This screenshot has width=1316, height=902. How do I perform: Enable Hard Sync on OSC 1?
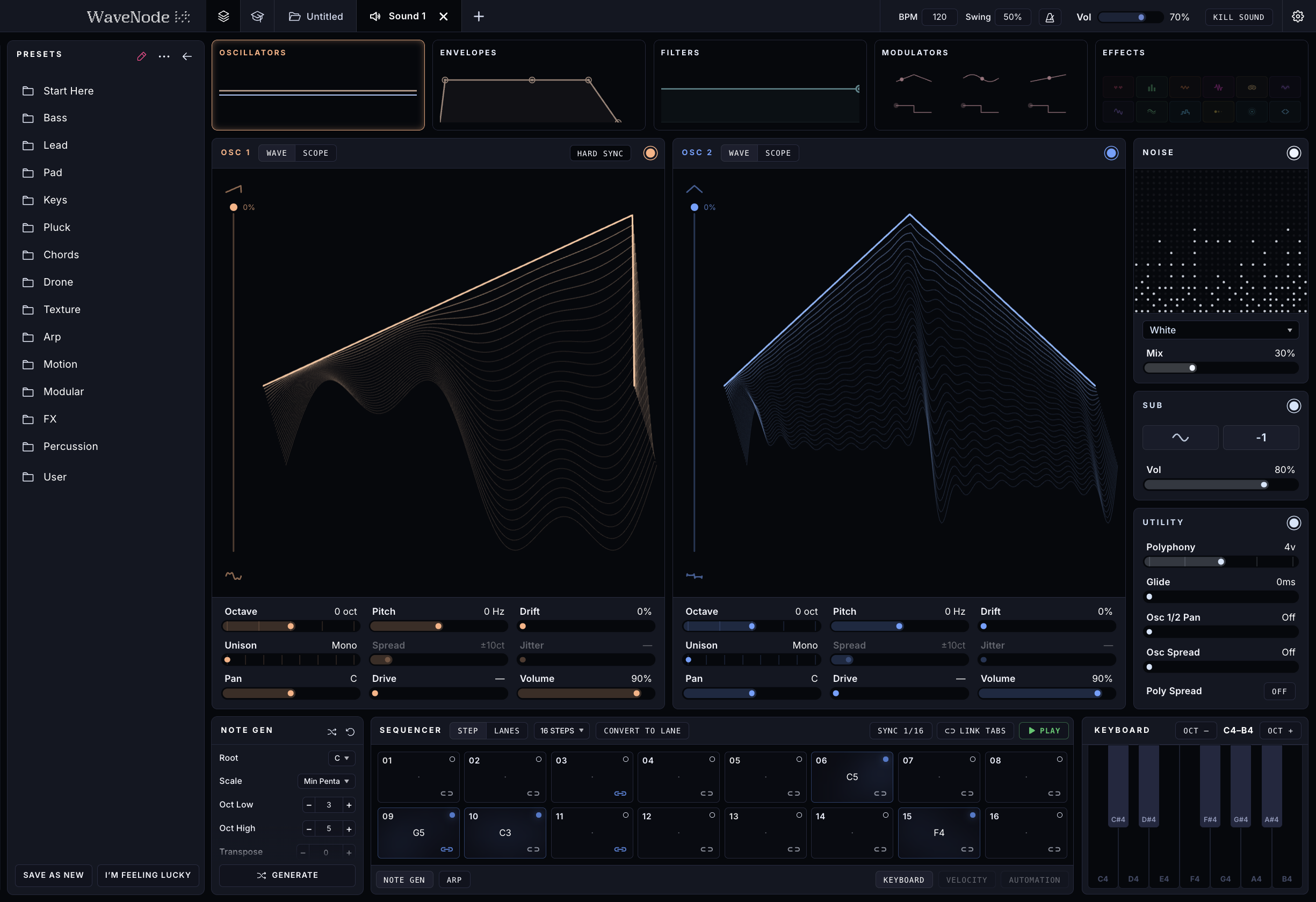pyautogui.click(x=599, y=154)
